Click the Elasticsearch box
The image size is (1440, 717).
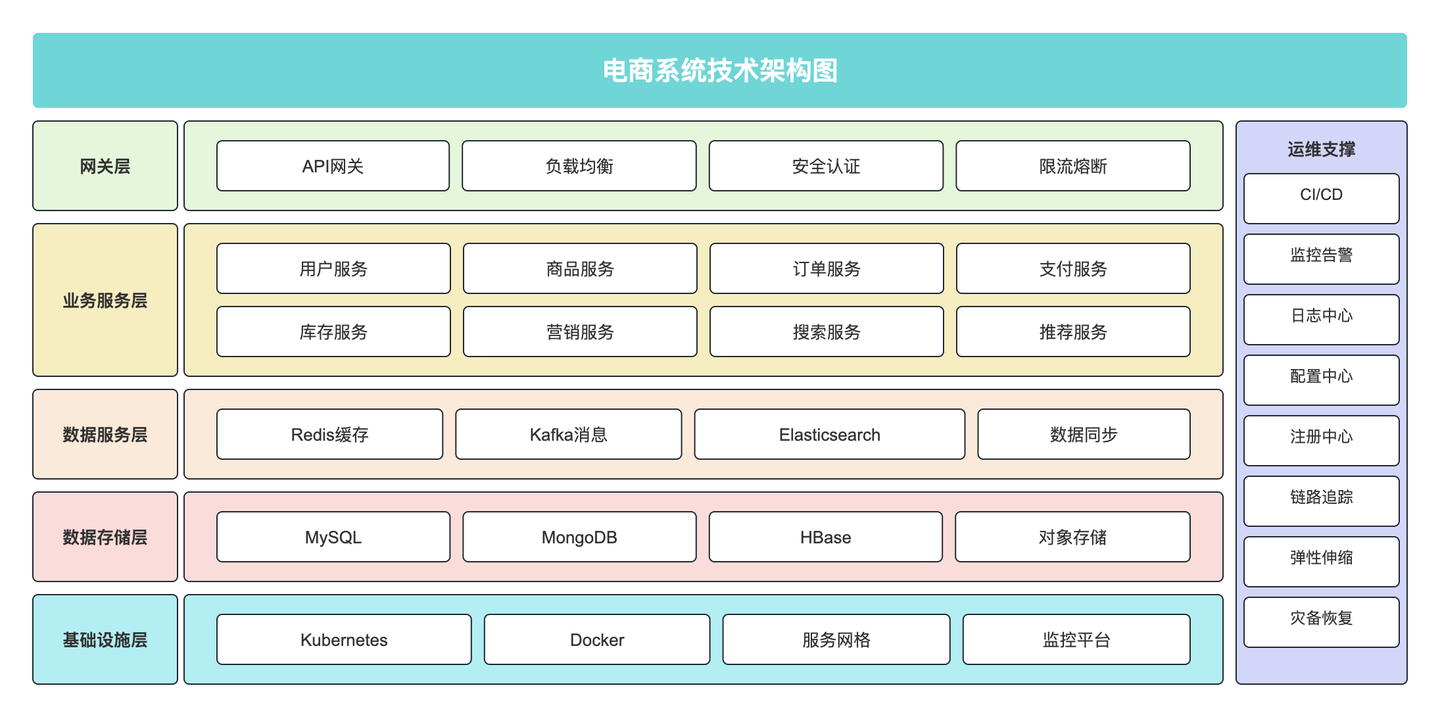click(x=830, y=435)
